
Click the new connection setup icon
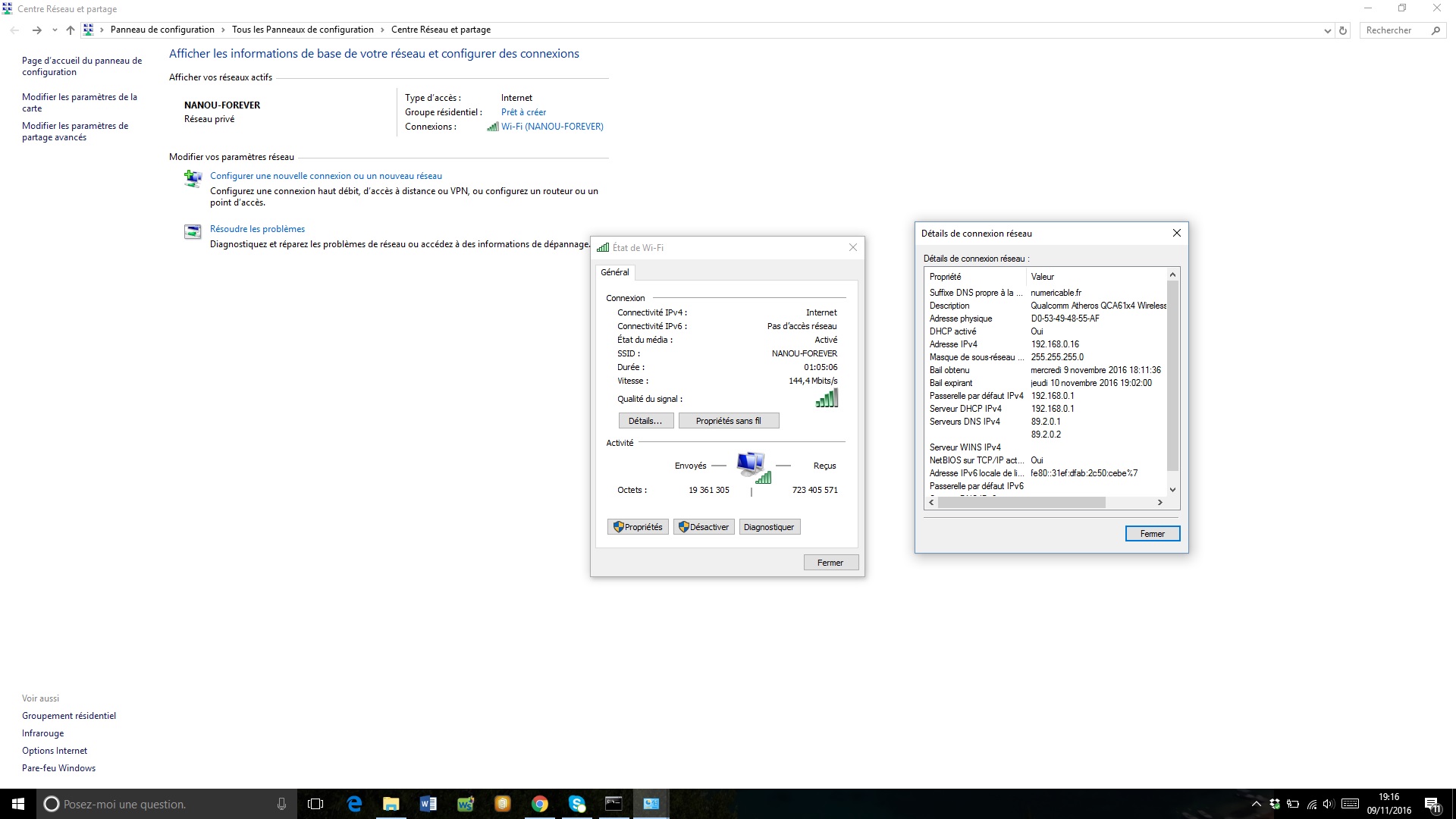point(193,179)
